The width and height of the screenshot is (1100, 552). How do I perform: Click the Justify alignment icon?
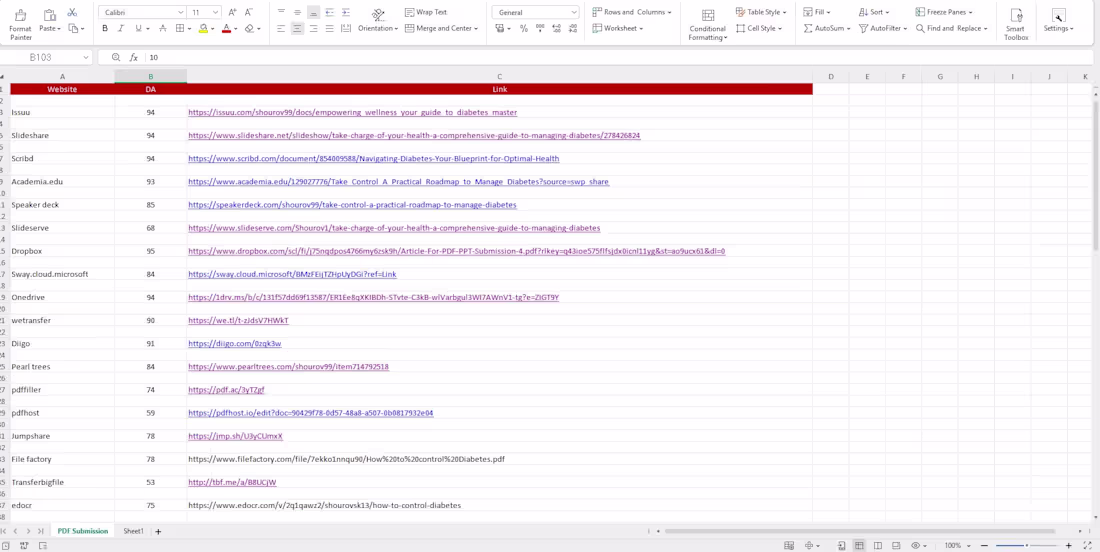(330, 28)
